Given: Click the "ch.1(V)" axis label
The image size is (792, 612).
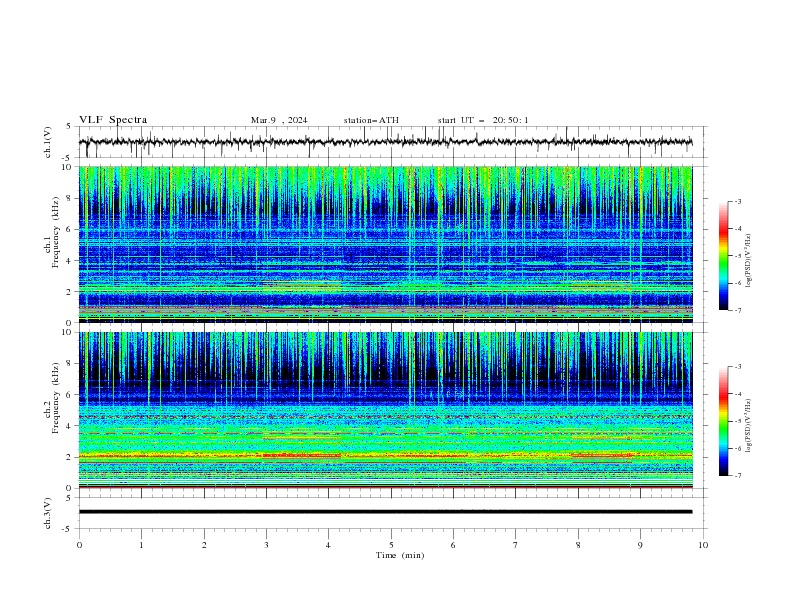Looking at the screenshot, I should click(48, 142).
